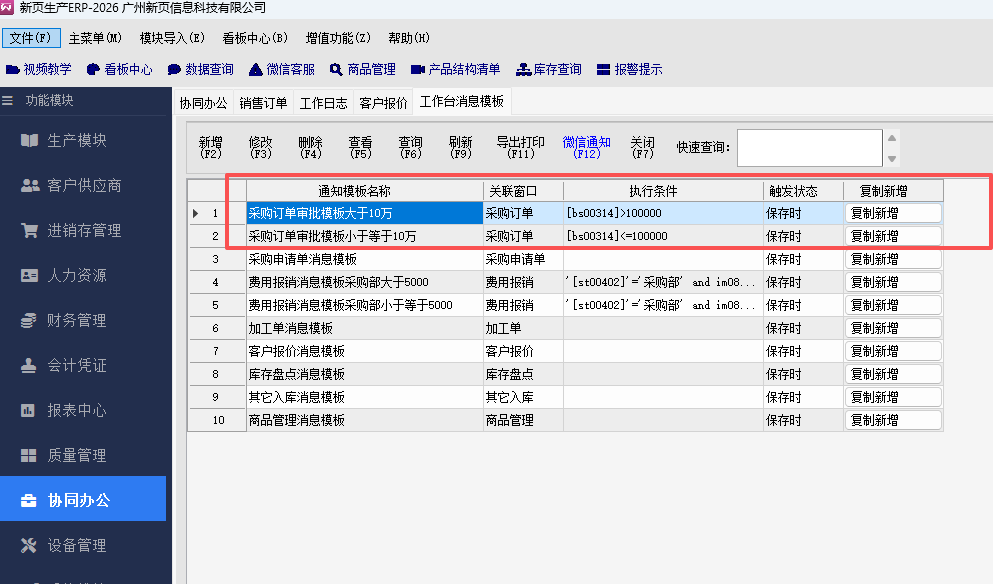The height and width of the screenshot is (584, 993).
Task: Switch to the 销售订单 tab
Action: [x=263, y=102]
